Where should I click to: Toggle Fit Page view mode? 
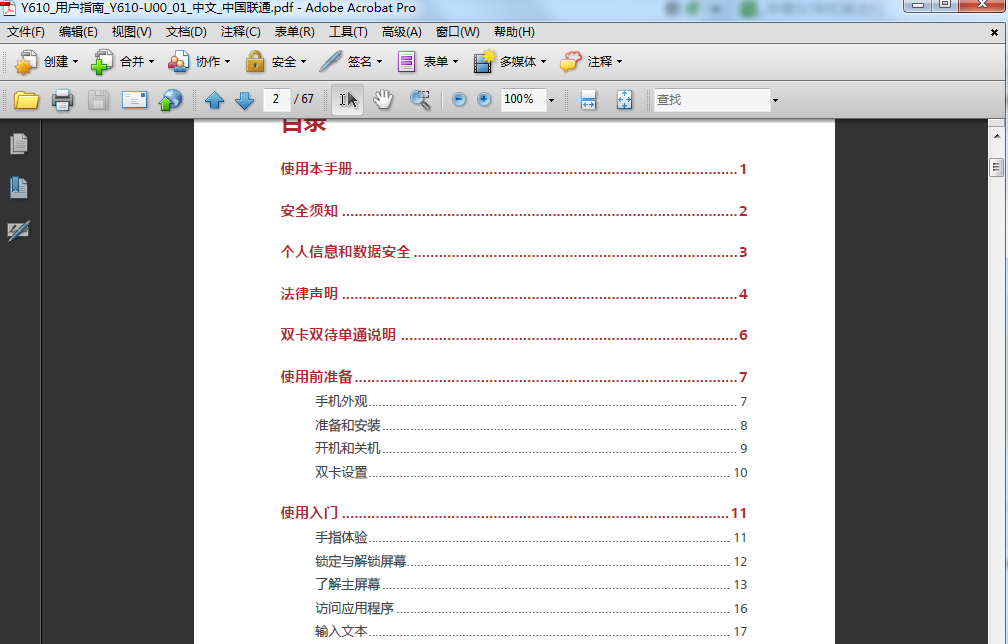pos(623,99)
